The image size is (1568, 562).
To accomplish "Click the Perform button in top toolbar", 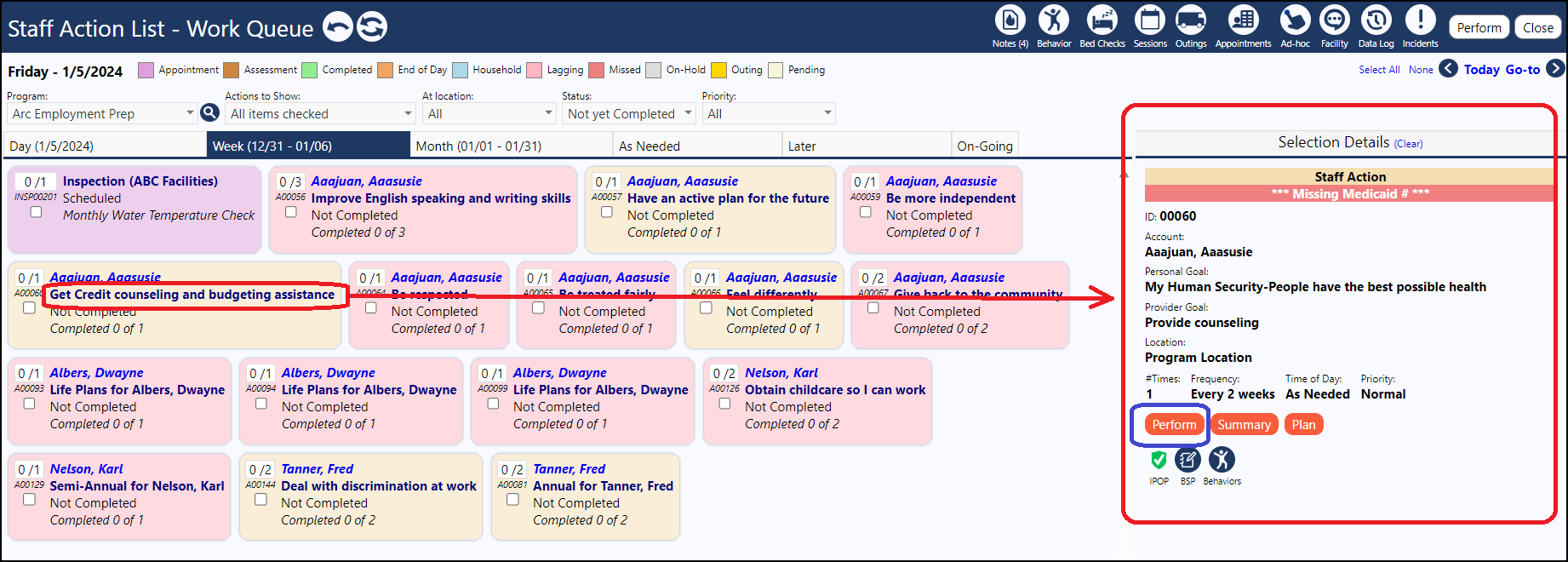I will (x=1479, y=27).
